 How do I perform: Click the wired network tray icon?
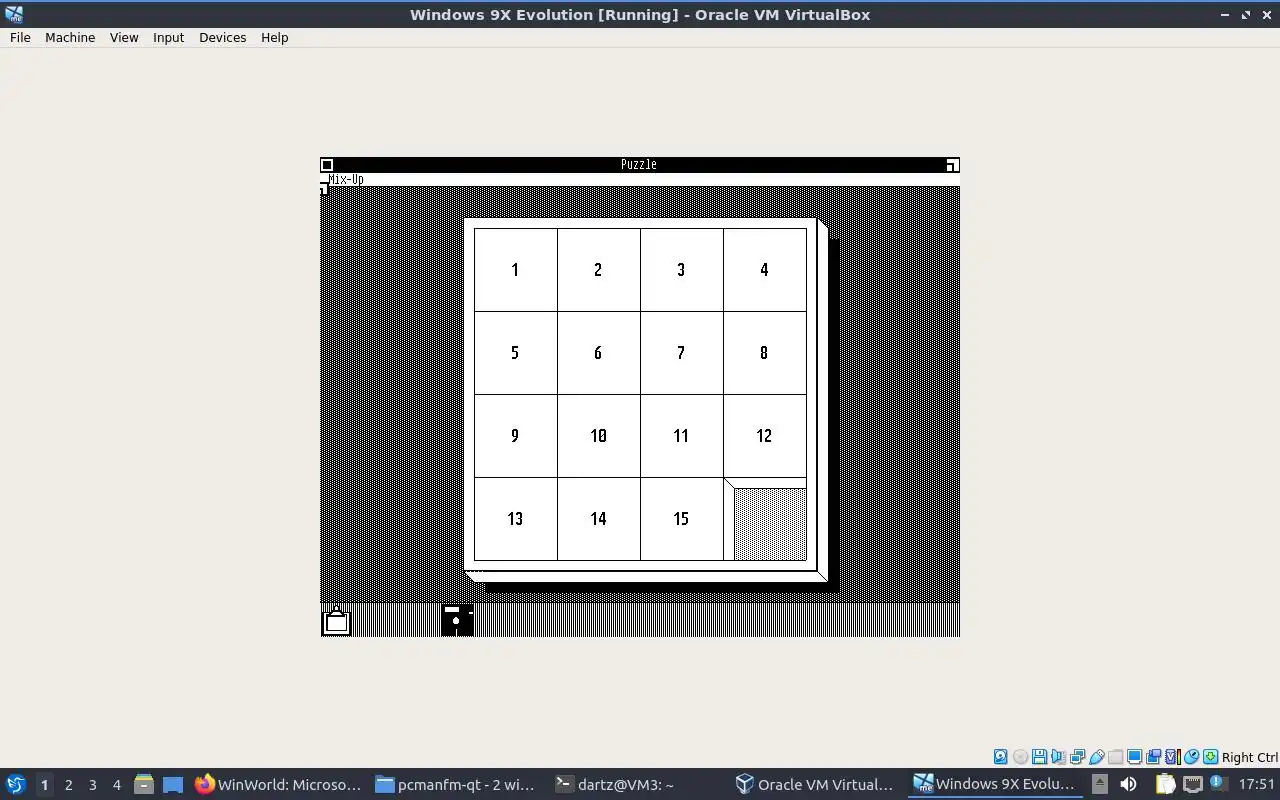(1192, 785)
